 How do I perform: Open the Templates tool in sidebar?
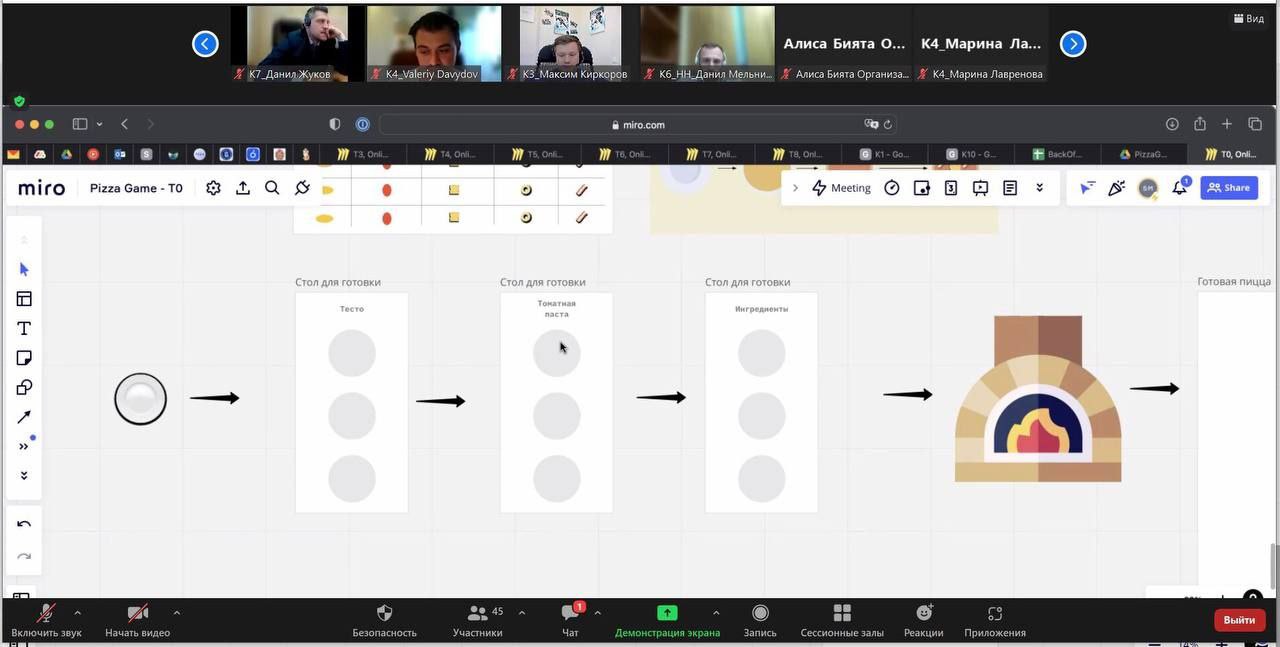pos(24,299)
